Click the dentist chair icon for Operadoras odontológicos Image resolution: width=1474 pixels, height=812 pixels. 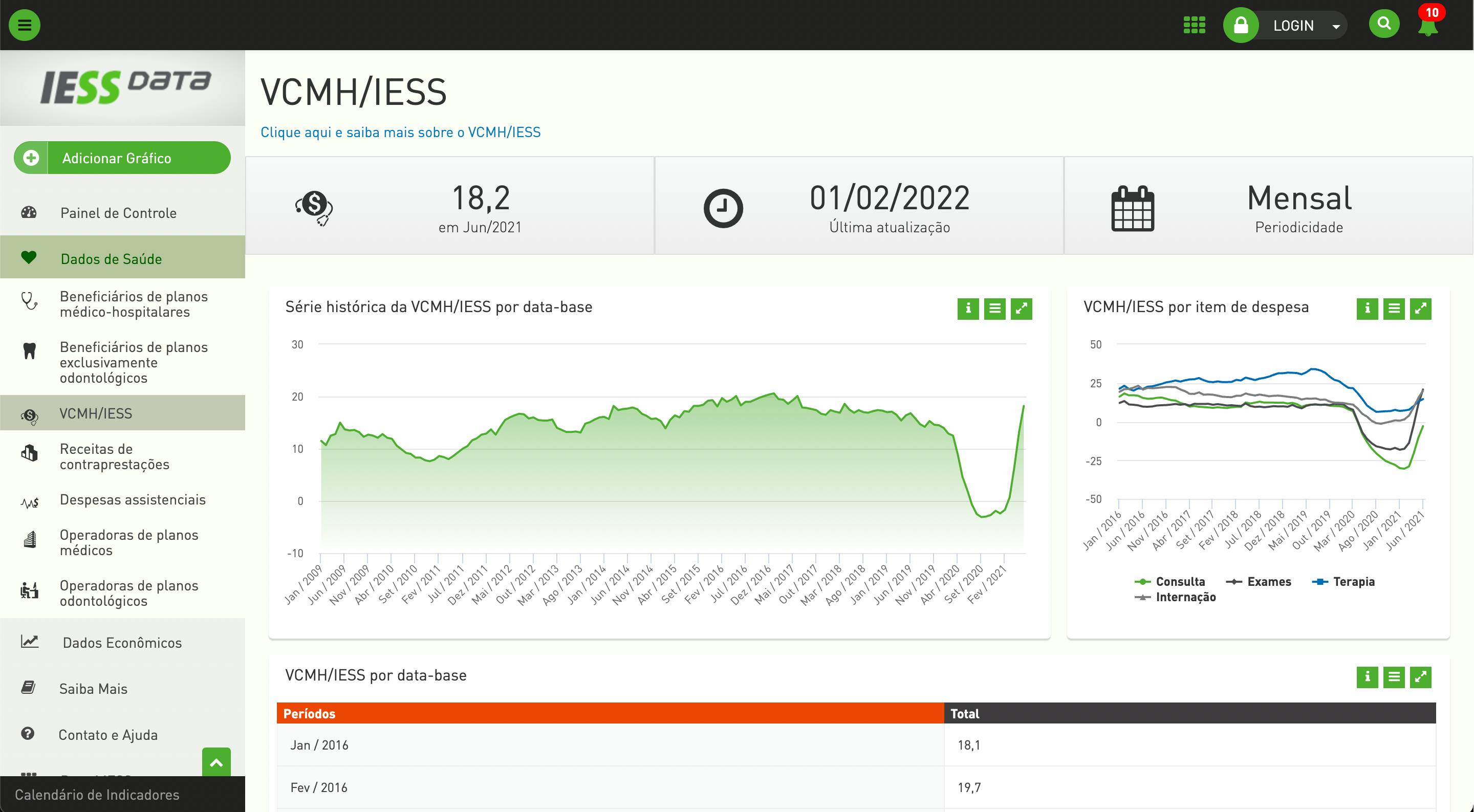[x=29, y=589]
